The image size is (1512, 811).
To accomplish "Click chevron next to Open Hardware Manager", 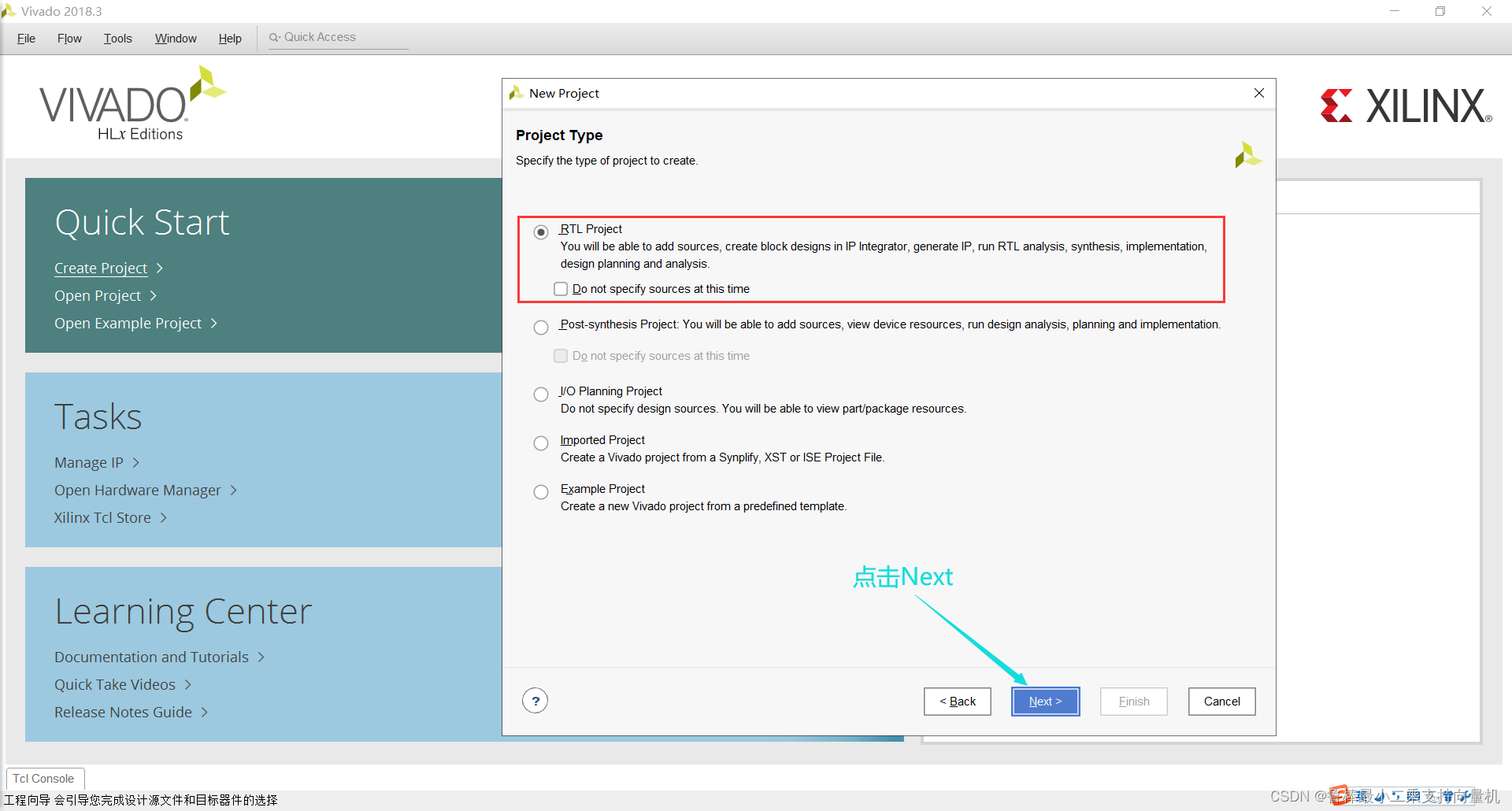I will [x=234, y=491].
